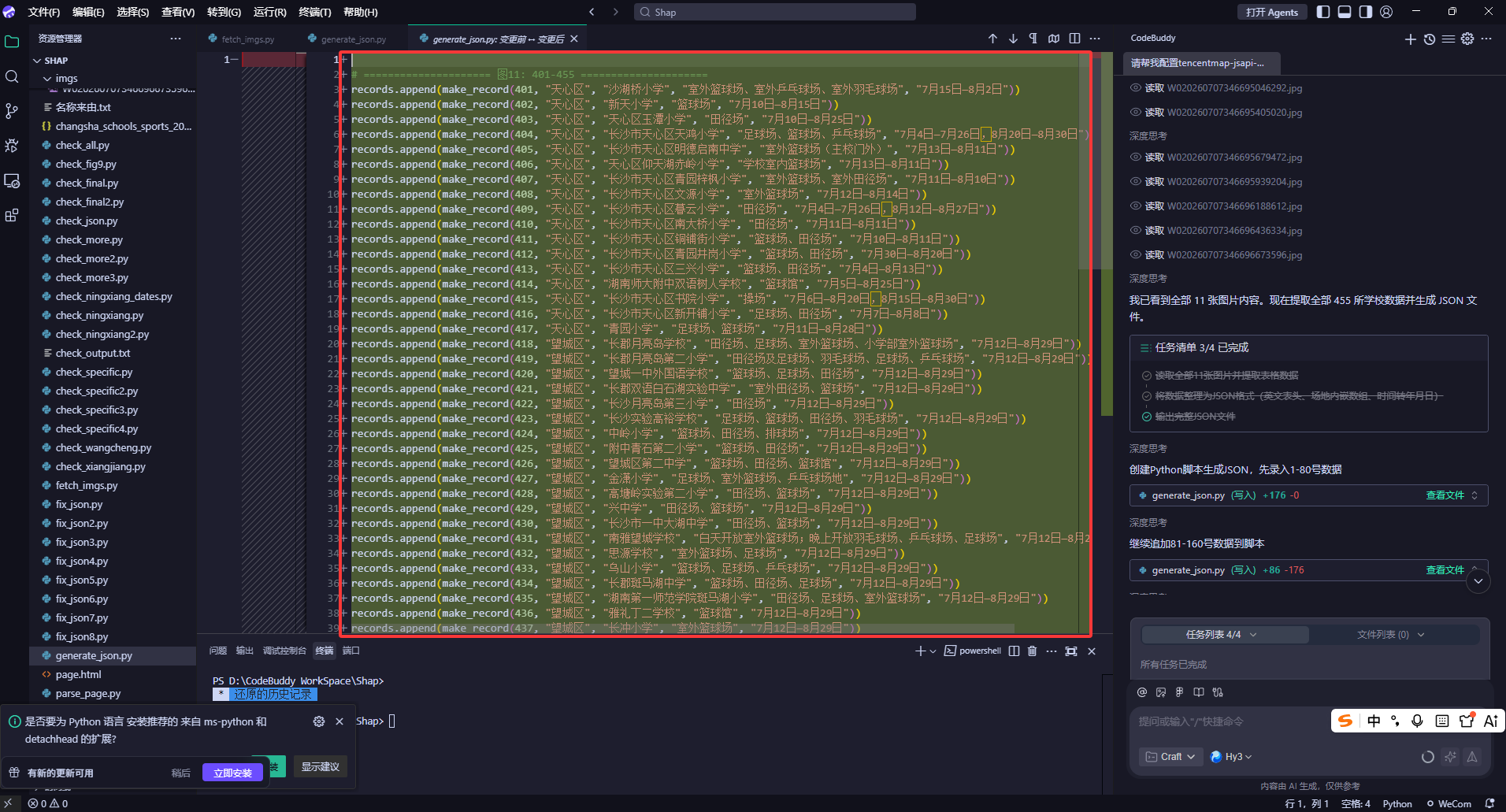Click 查看文件 for +176 -0 change
Screen dimensions: 1506x812
point(1445,495)
